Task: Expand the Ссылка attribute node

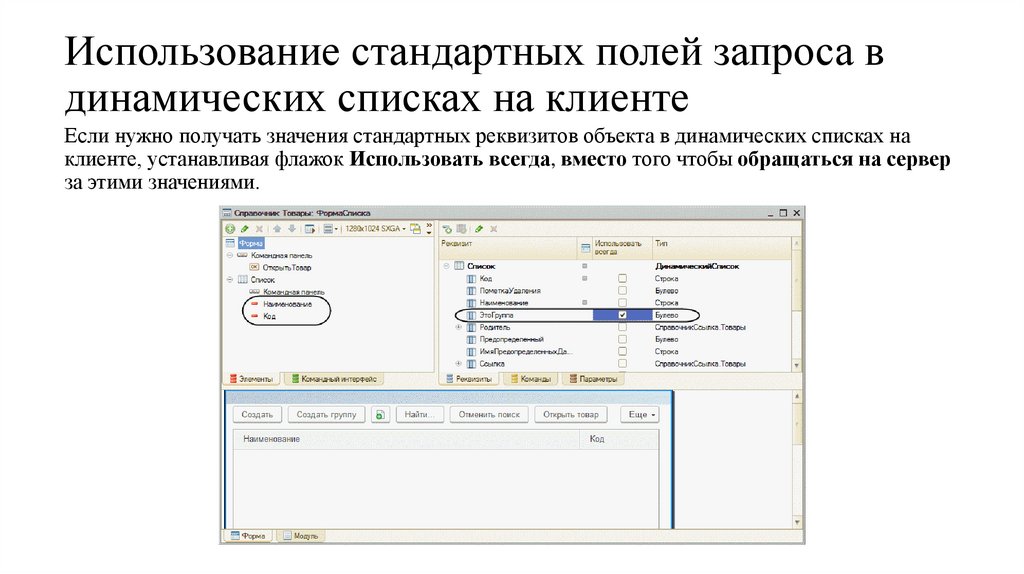Action: 458,364
